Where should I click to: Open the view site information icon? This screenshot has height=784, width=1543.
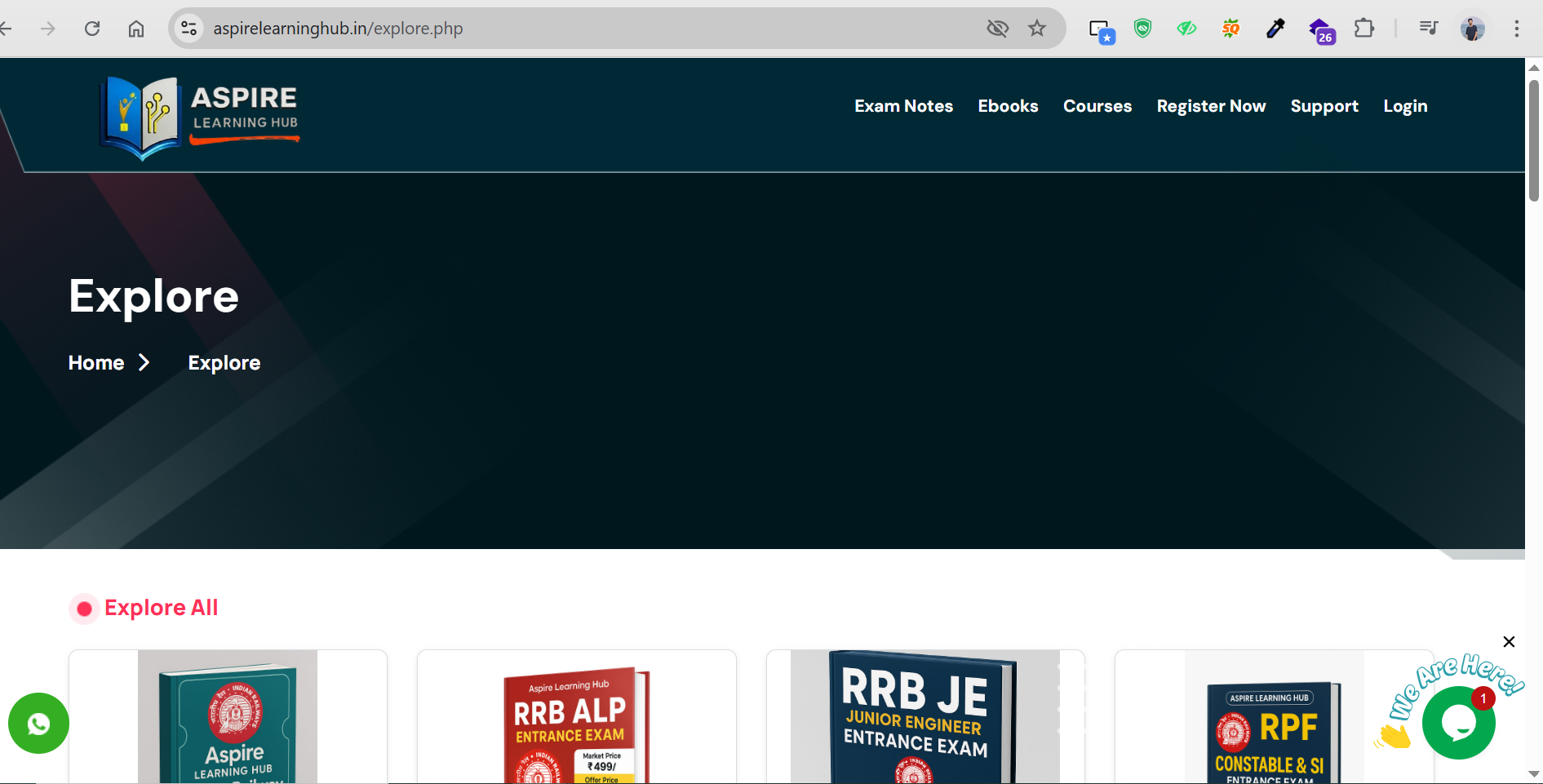(188, 29)
